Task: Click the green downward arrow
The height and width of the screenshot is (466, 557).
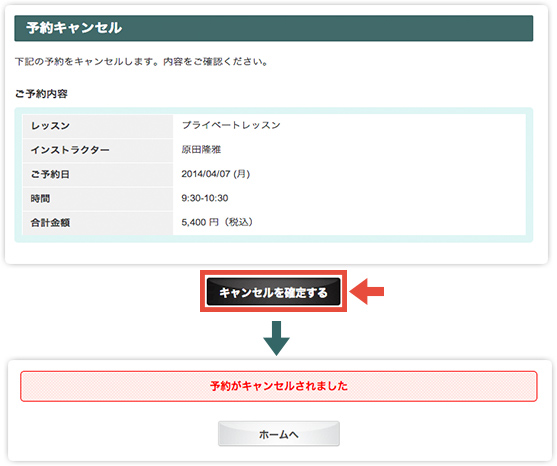Action: [x=276, y=338]
